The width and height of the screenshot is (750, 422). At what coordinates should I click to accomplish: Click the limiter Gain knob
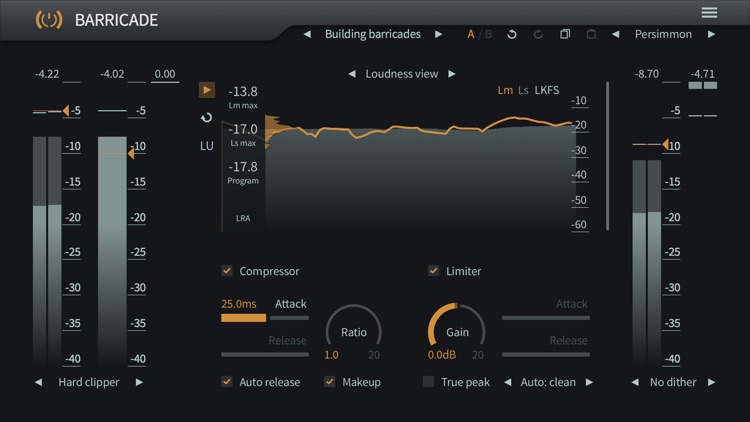[x=457, y=331]
